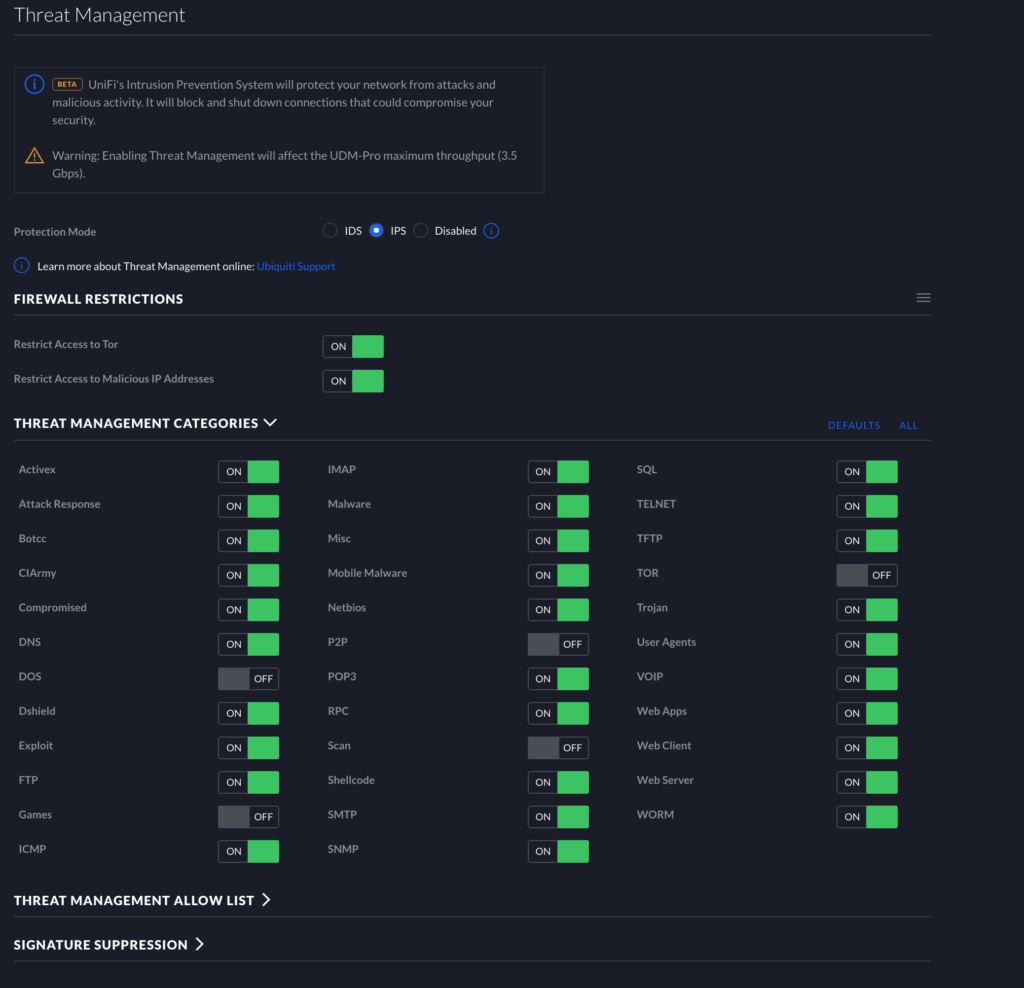Collapse the Threat Management Categories section
Image resolution: width=1024 pixels, height=988 pixels.
coord(270,423)
